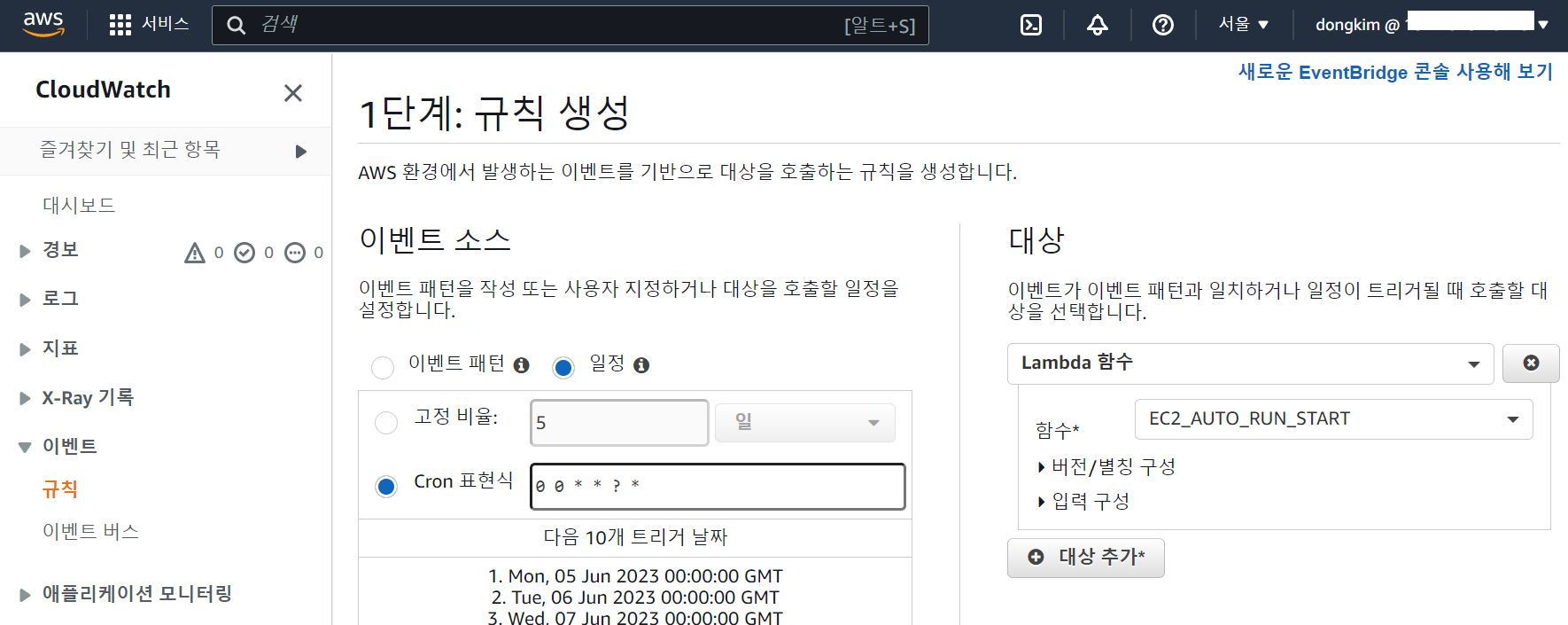Click the 대상 추가 button
The image size is (1568, 625).
(1085, 558)
